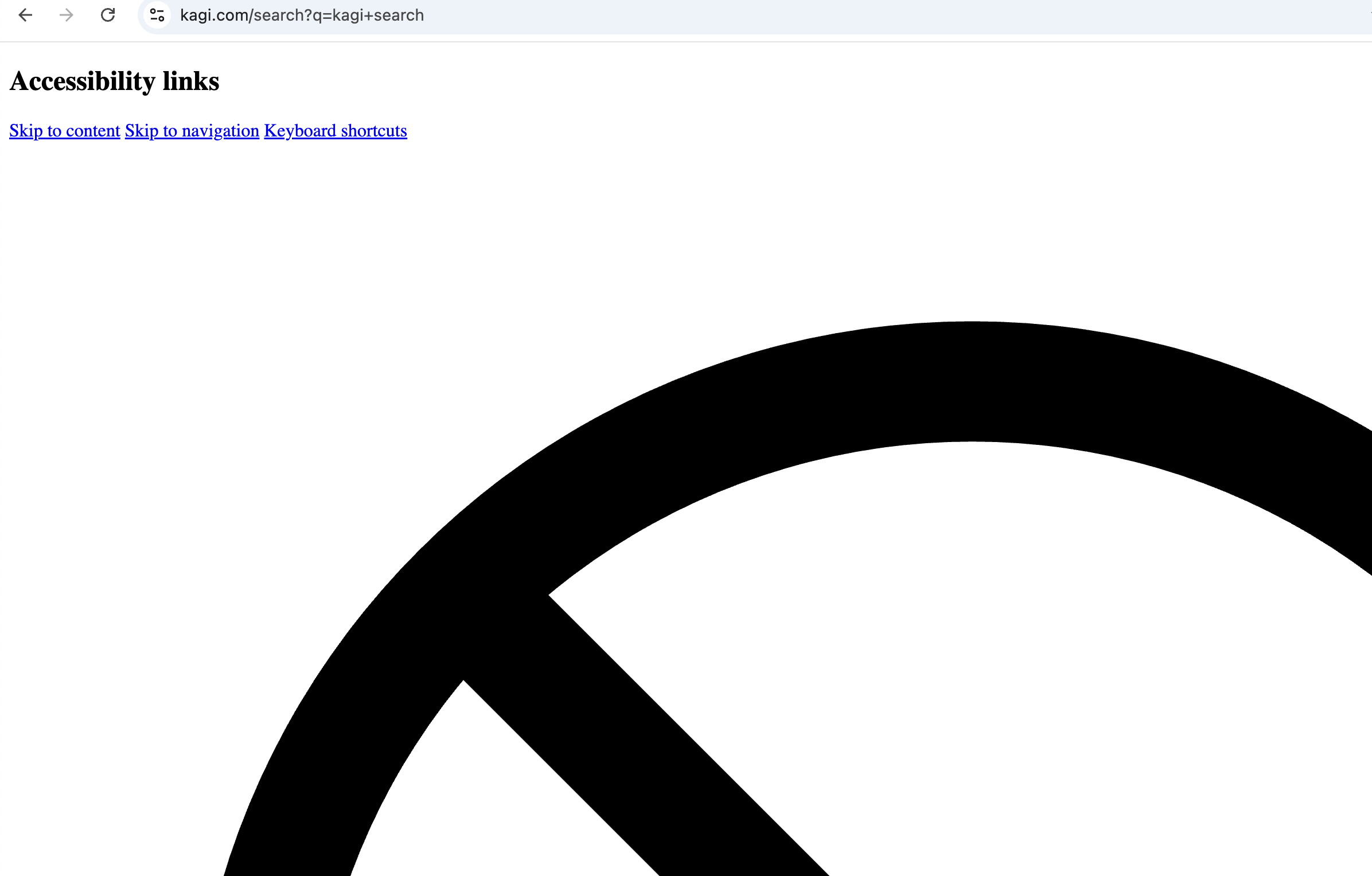Viewport: 1372px width, 876px height.
Task: Click the word Accessibility in the heading
Action: pyautogui.click(x=83, y=81)
